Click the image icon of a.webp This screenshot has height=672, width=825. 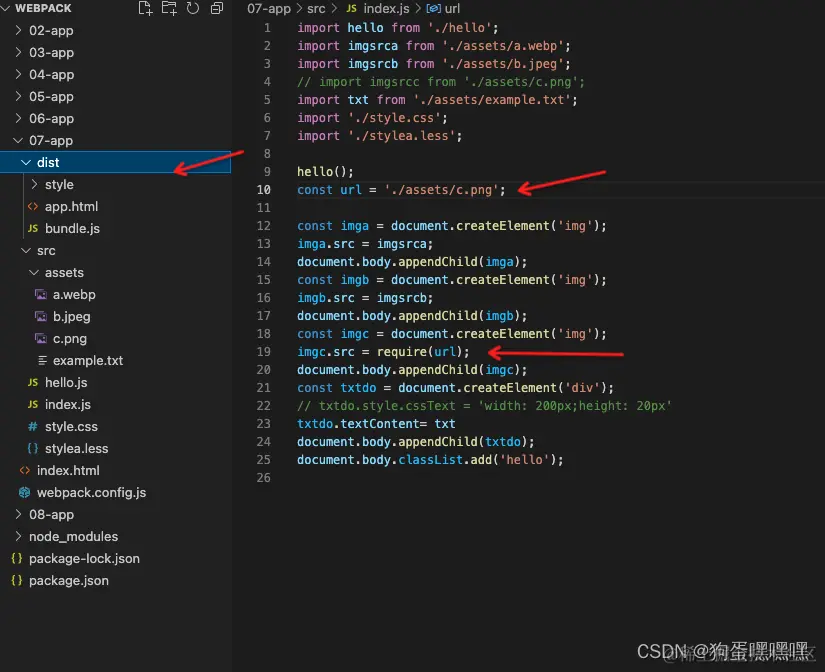[41, 294]
